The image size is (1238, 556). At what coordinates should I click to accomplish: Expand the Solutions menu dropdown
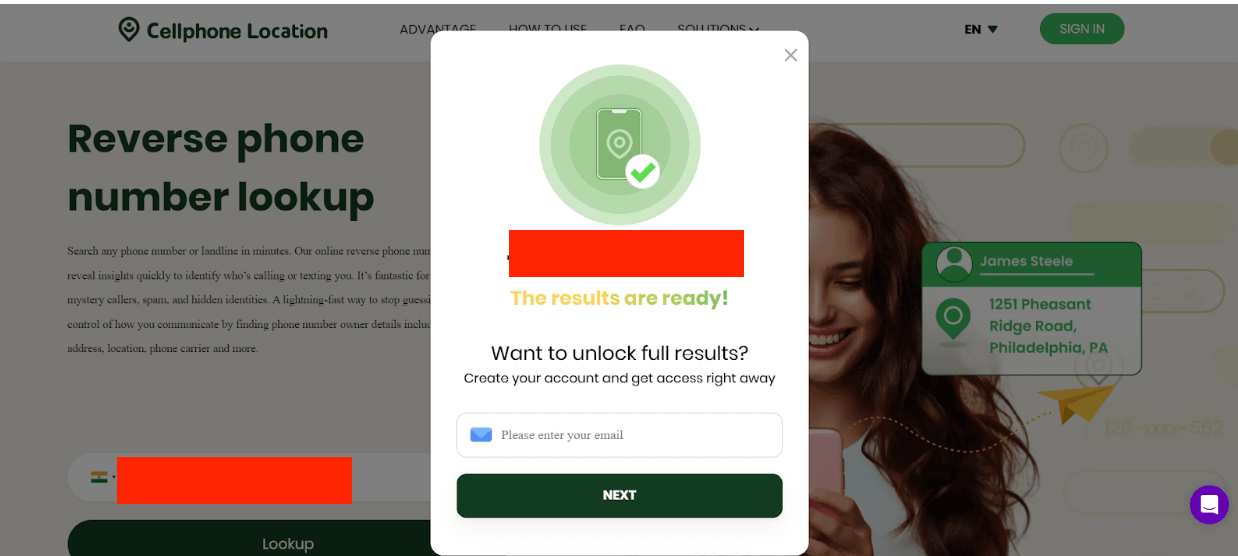tap(718, 29)
